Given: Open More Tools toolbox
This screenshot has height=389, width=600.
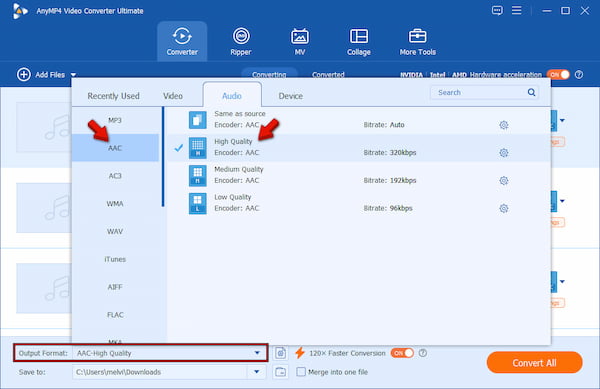Looking at the screenshot, I should click(417, 41).
